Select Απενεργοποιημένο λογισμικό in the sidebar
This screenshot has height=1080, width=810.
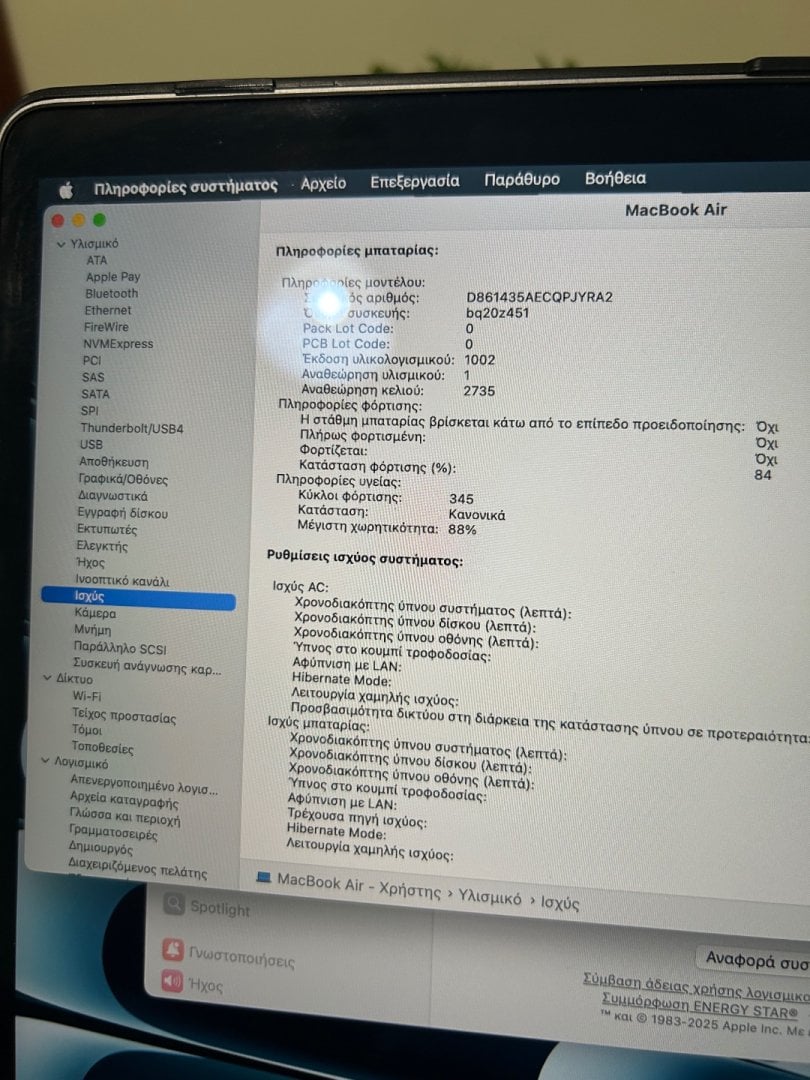coord(144,785)
